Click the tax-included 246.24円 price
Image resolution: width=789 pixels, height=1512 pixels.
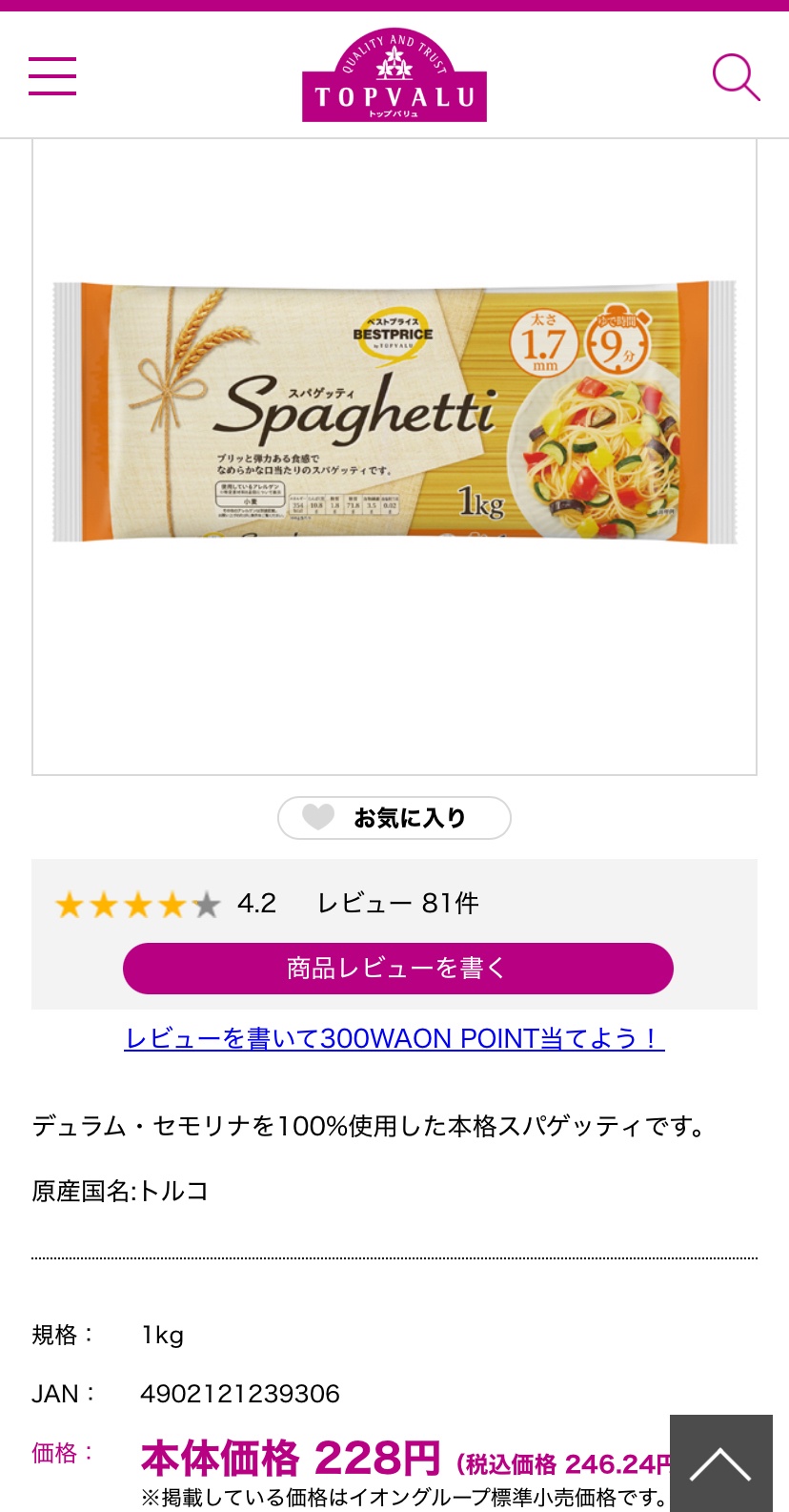(562, 1463)
